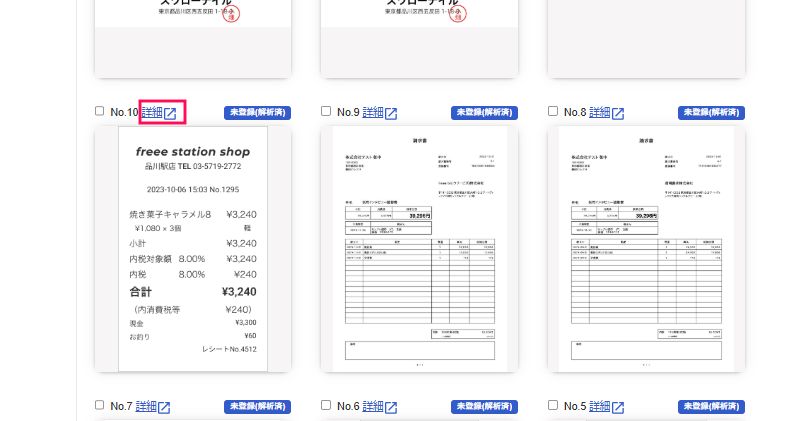Open the No.8 invoice document thumbnail
Viewport: 787px width, 421px height.
tap(646, 249)
